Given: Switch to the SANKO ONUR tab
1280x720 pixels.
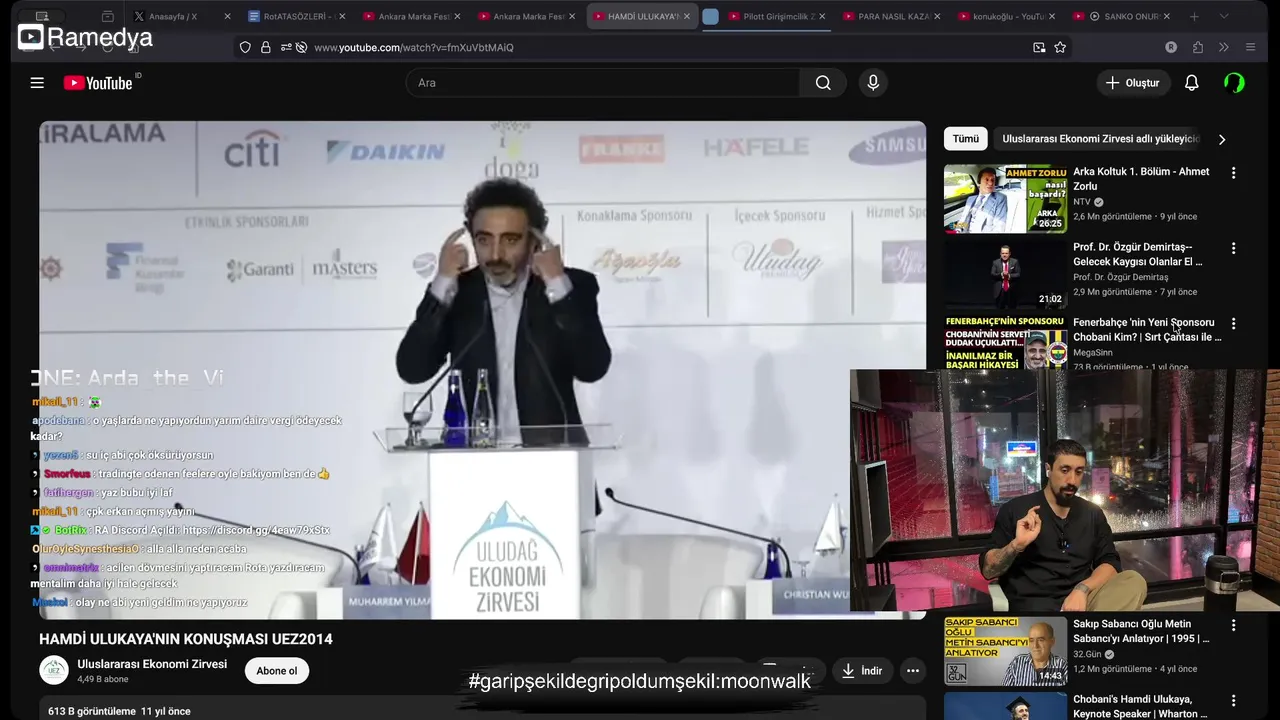Looking at the screenshot, I should pyautogui.click(x=1120, y=16).
